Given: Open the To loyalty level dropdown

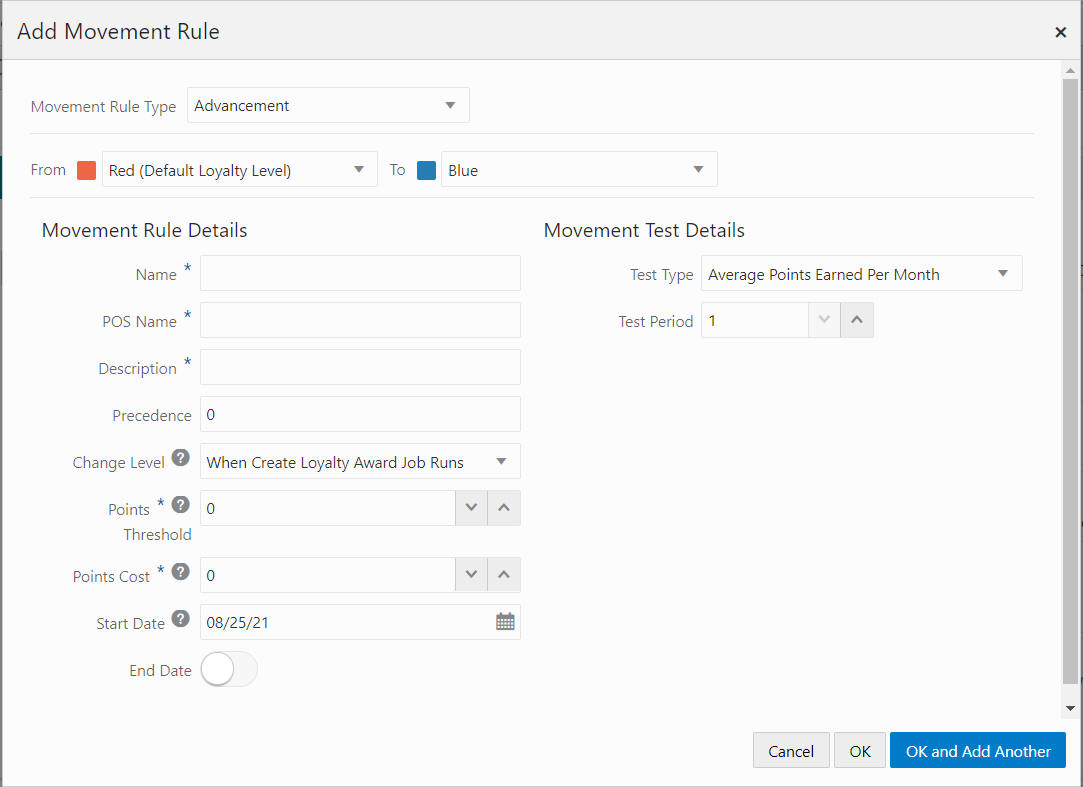Looking at the screenshot, I should (579, 169).
